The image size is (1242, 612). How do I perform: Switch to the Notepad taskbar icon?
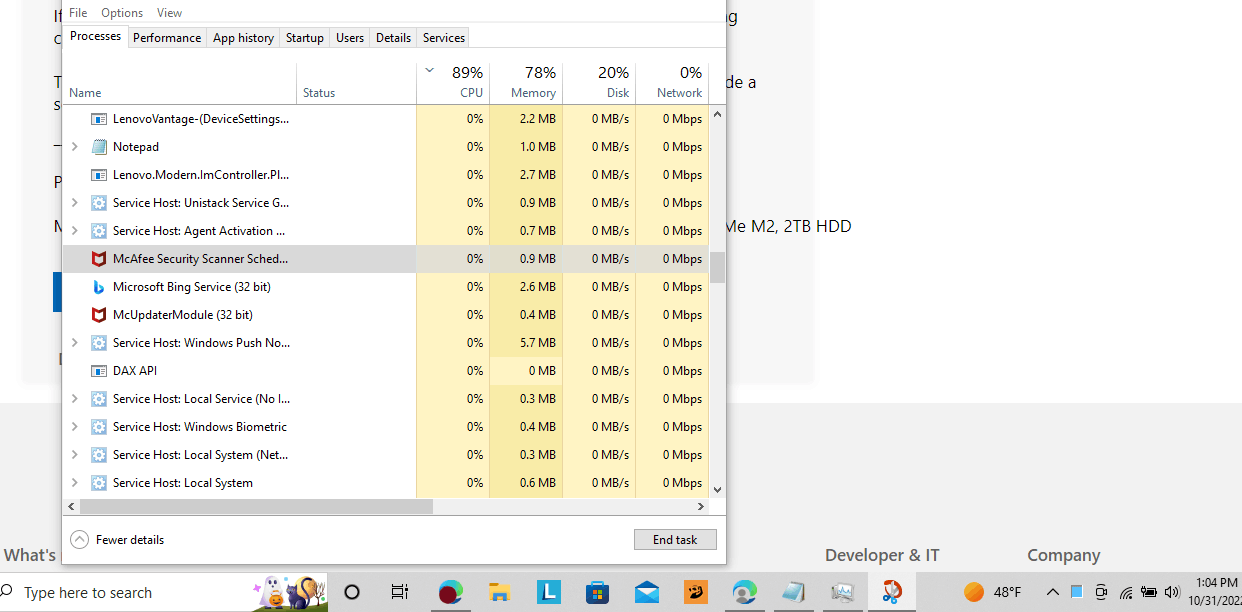pyautogui.click(x=793, y=592)
